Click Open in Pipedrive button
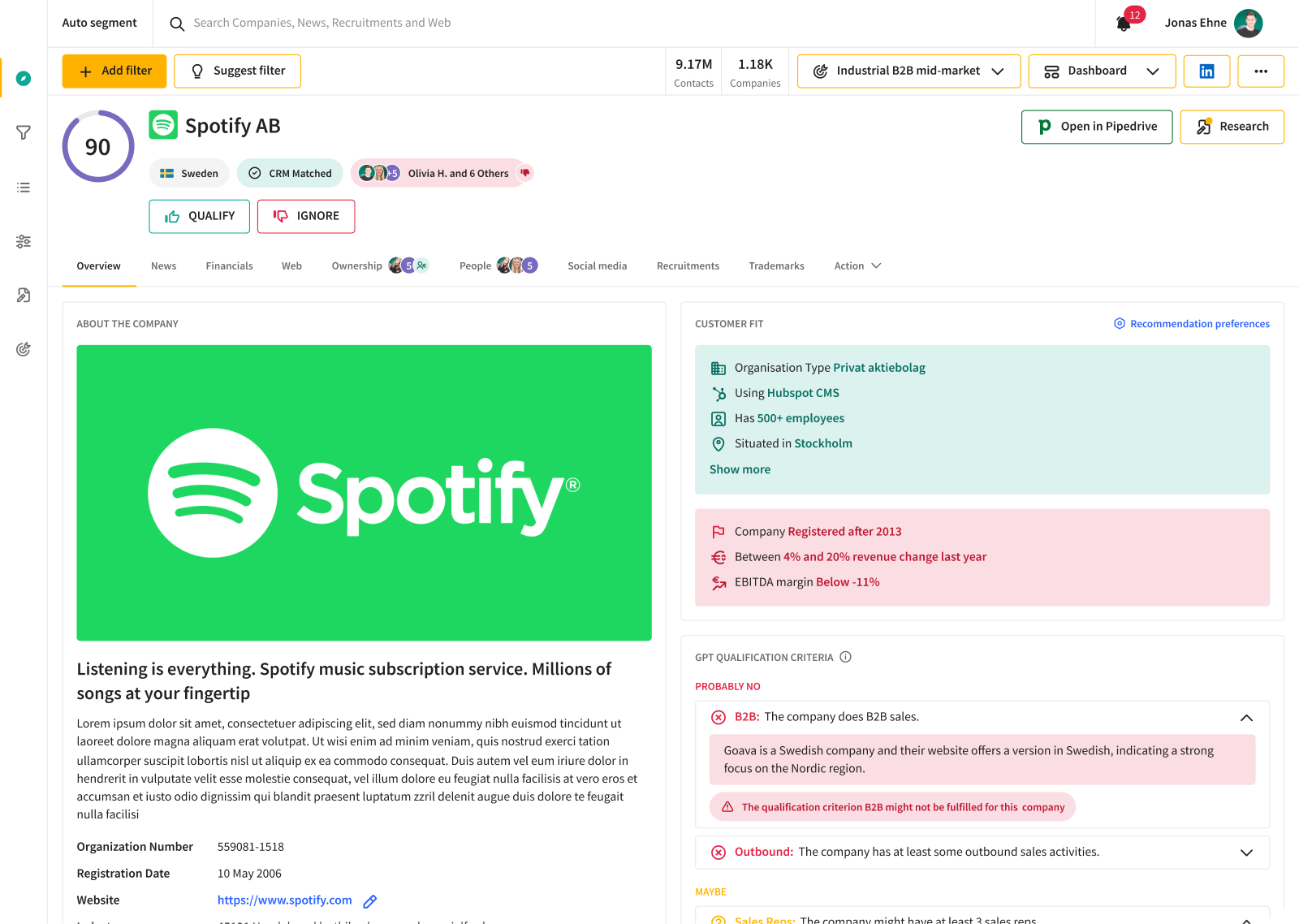This screenshot has width=1299, height=924. click(x=1097, y=127)
